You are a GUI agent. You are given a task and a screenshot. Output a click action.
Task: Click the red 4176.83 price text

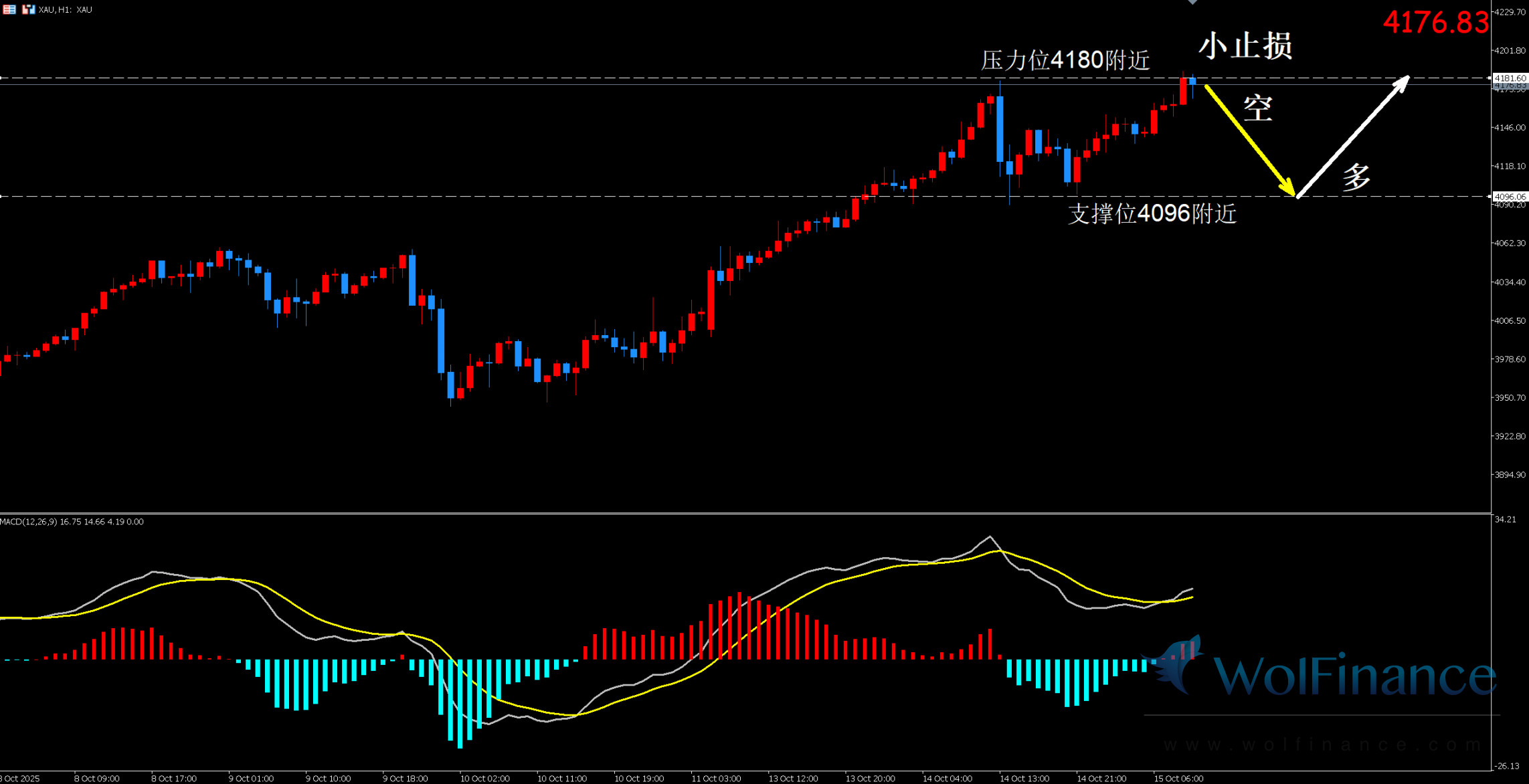pyautogui.click(x=1435, y=22)
